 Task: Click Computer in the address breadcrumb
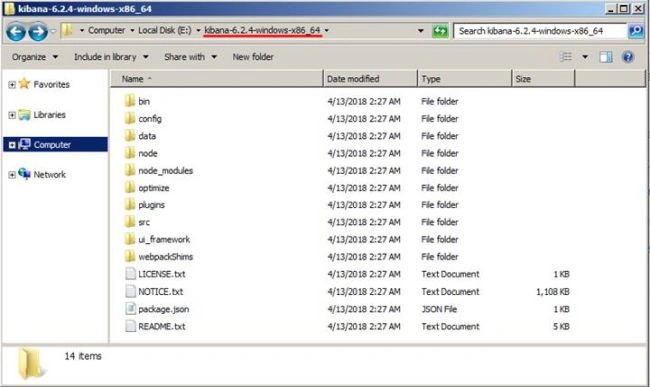(107, 30)
